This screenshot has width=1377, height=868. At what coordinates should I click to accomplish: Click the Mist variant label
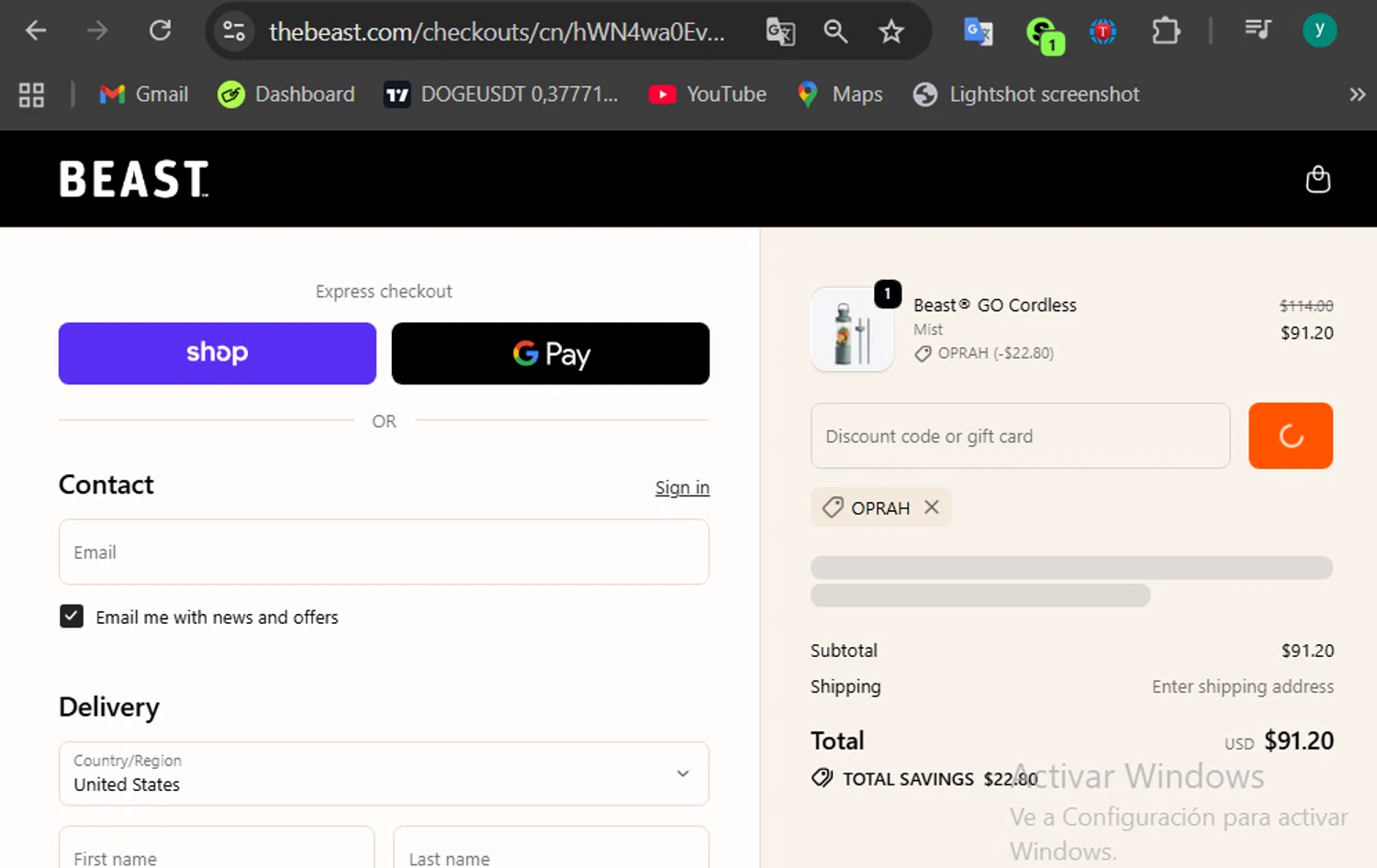tap(928, 329)
